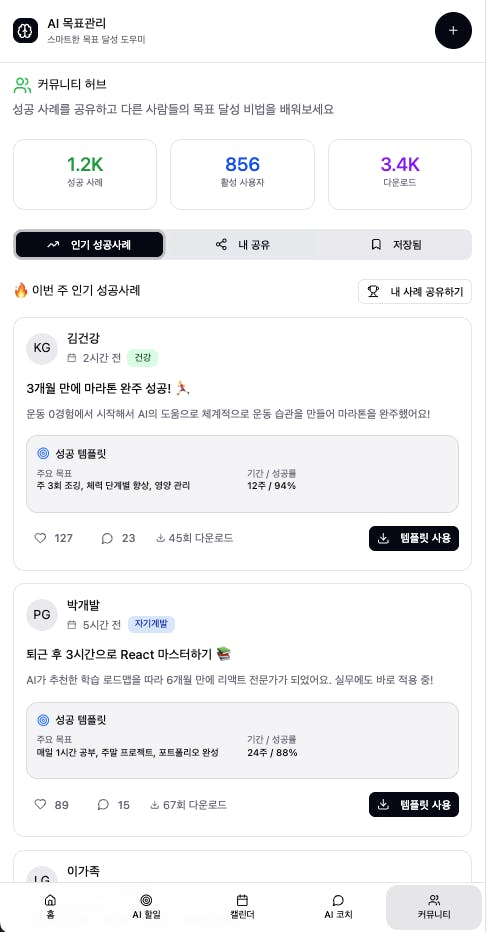Image resolution: width=487 pixels, height=932 pixels.
Task: Click the 건강 category tag
Action: pyautogui.click(x=142, y=358)
